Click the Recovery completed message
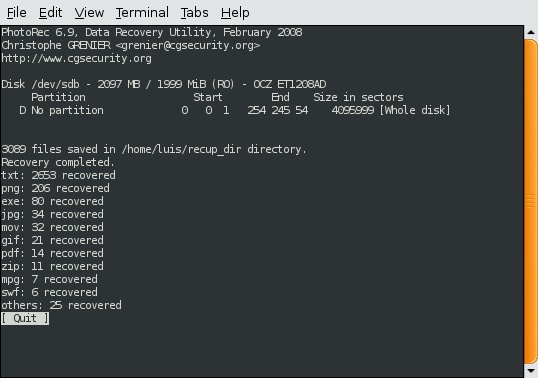 [x=58, y=162]
